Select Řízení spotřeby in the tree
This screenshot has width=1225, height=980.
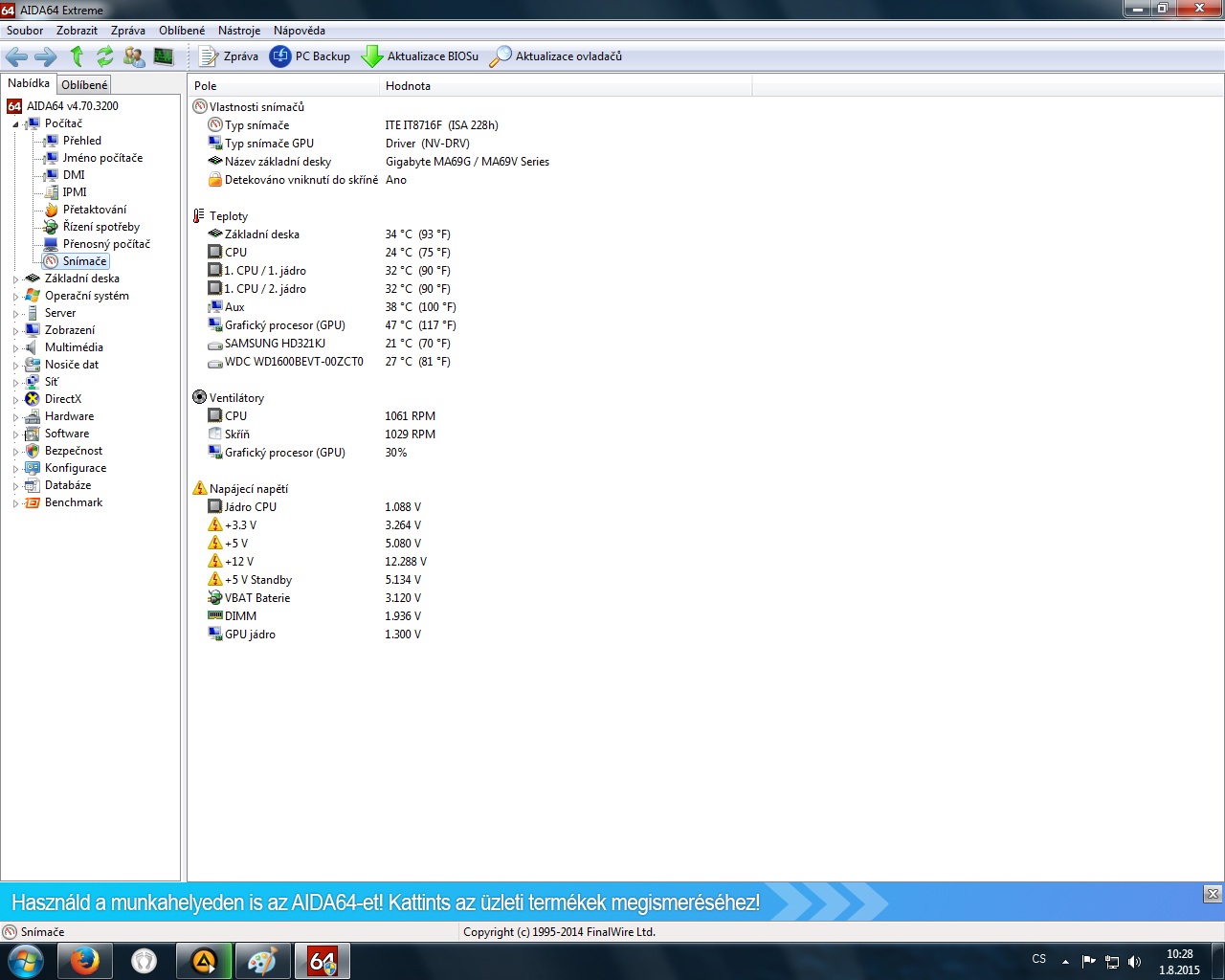pyautogui.click(x=100, y=227)
